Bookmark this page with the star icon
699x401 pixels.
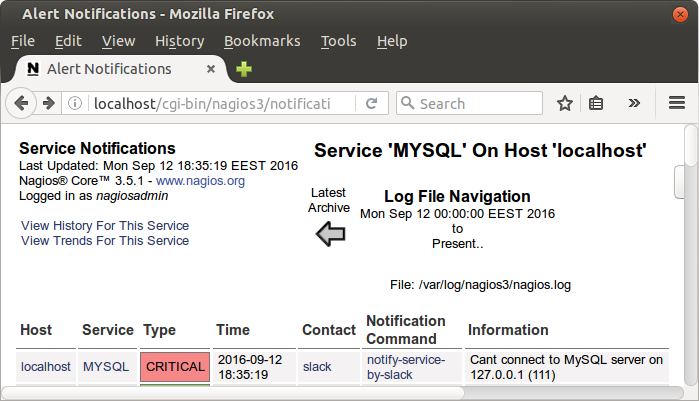[x=565, y=103]
